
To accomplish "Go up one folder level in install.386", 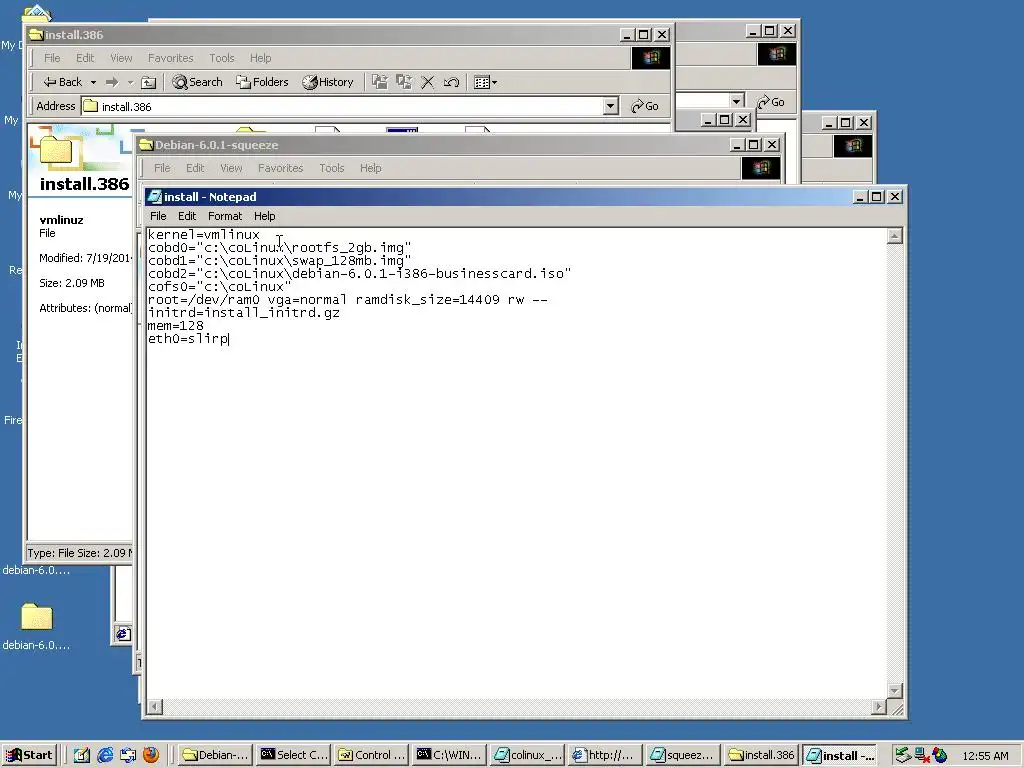I will click(x=149, y=82).
